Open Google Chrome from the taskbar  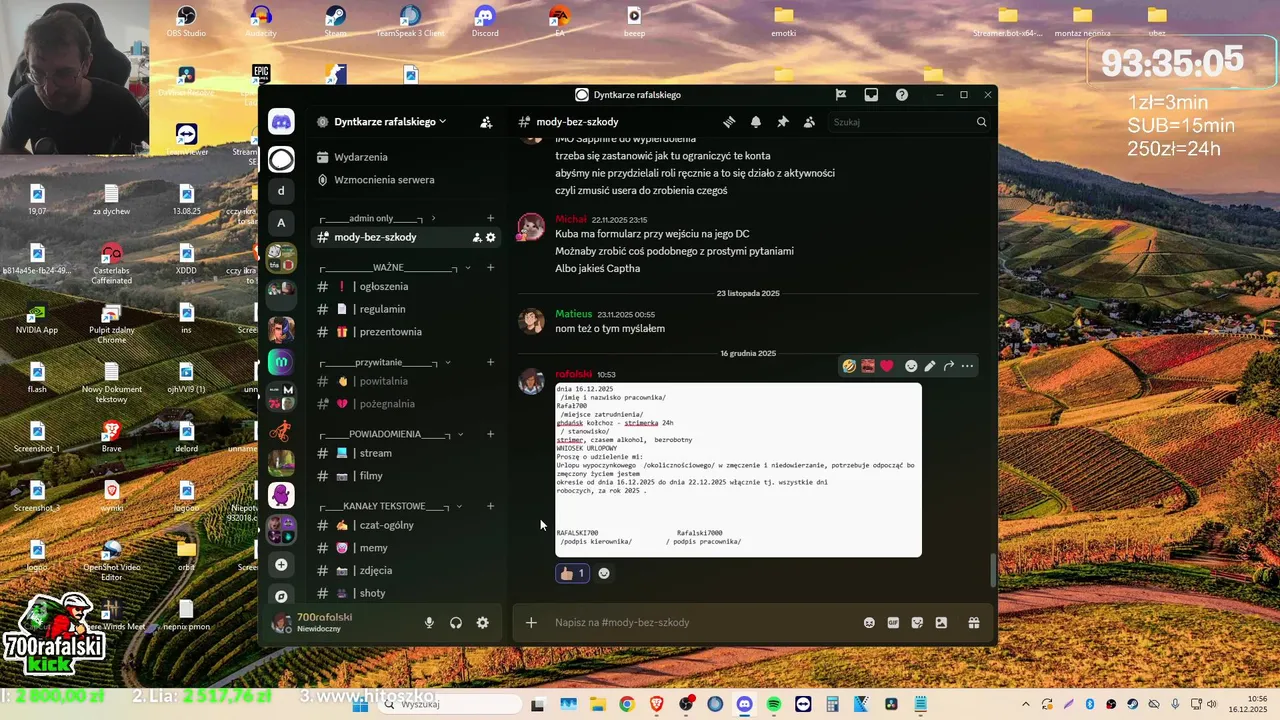pyautogui.click(x=626, y=704)
